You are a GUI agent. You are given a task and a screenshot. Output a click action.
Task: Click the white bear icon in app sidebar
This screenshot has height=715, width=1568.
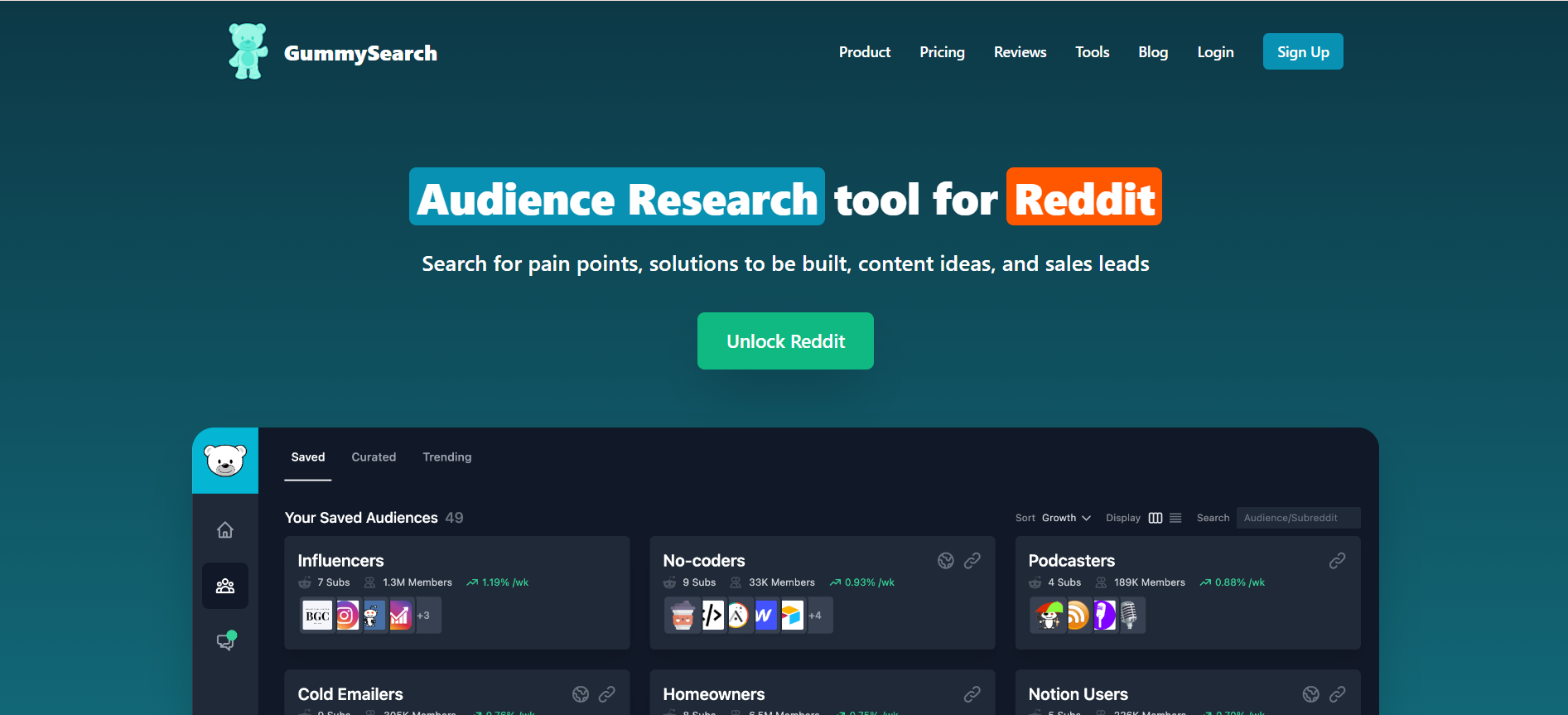pyautogui.click(x=225, y=461)
